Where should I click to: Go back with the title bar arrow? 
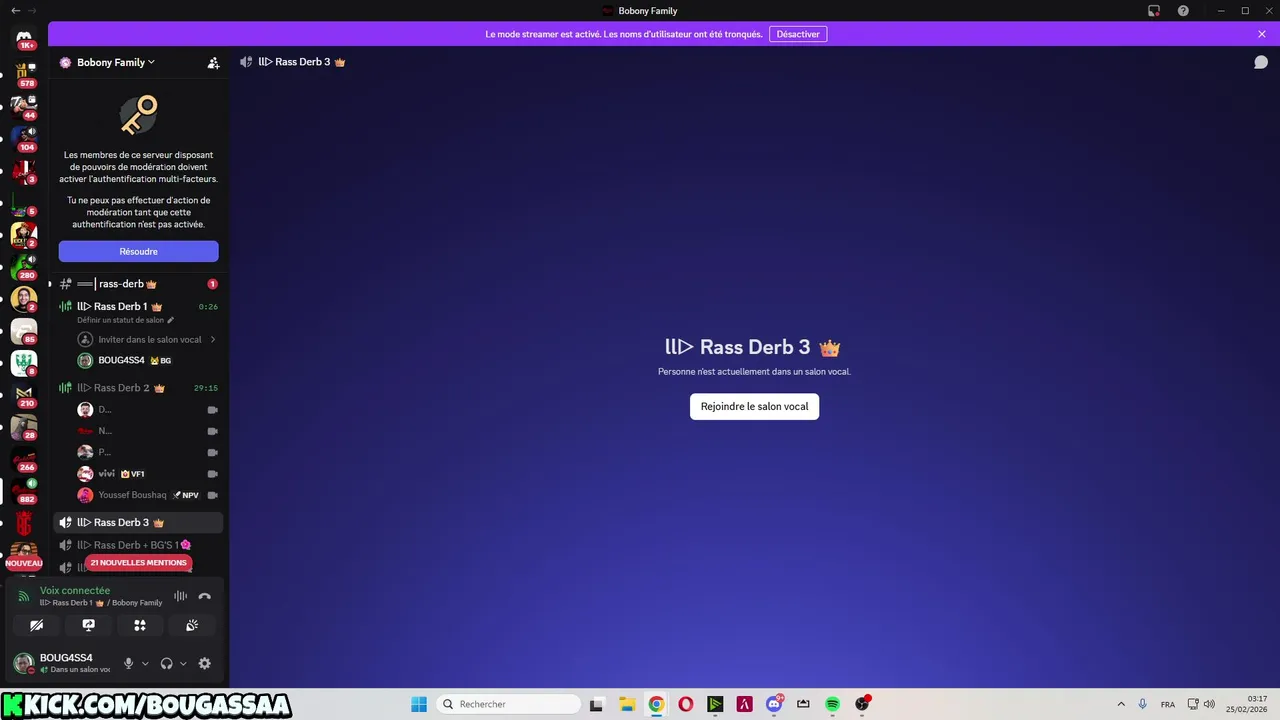(15, 11)
